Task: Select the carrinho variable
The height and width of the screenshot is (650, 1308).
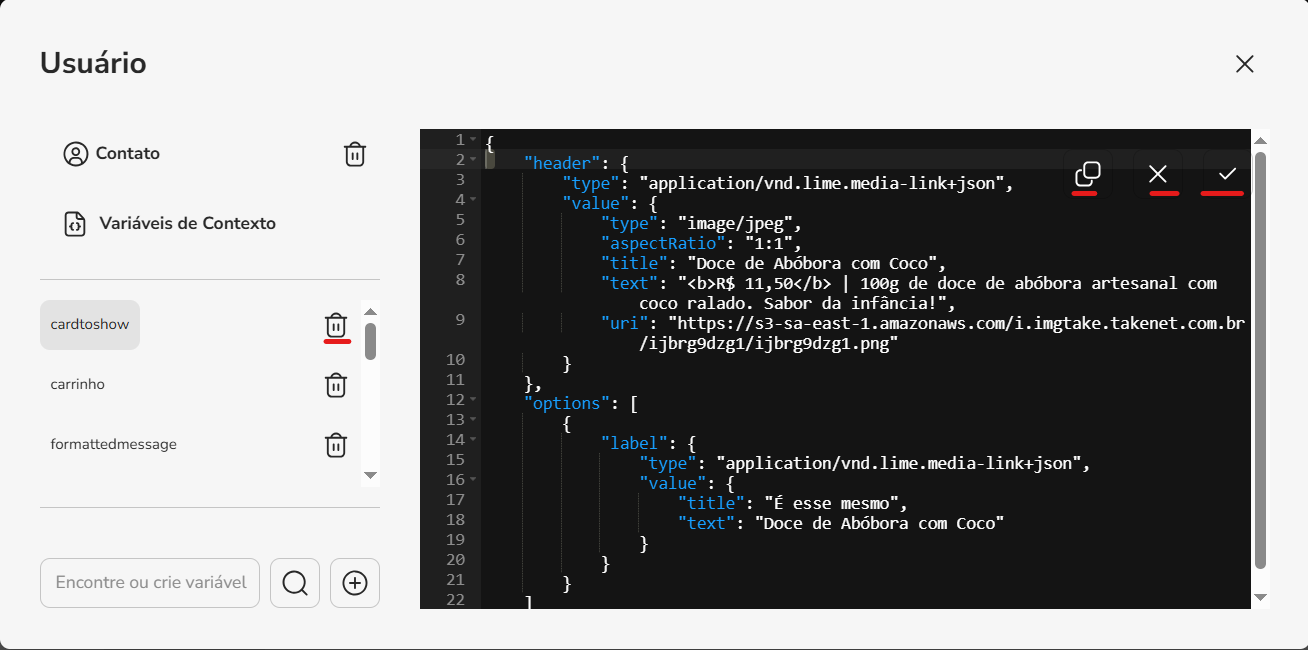Action: (x=78, y=385)
